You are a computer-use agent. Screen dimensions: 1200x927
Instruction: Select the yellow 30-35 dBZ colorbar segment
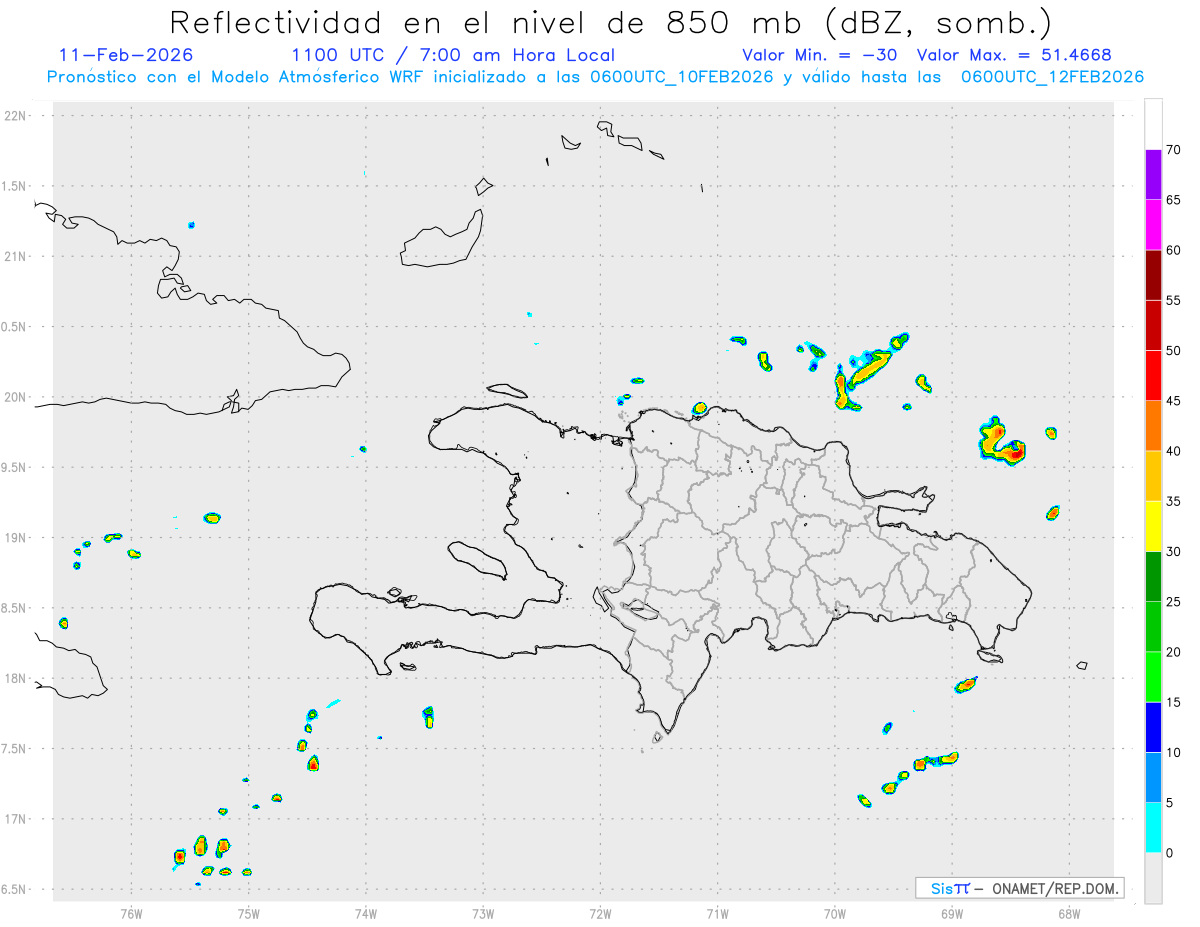pyautogui.click(x=1153, y=526)
